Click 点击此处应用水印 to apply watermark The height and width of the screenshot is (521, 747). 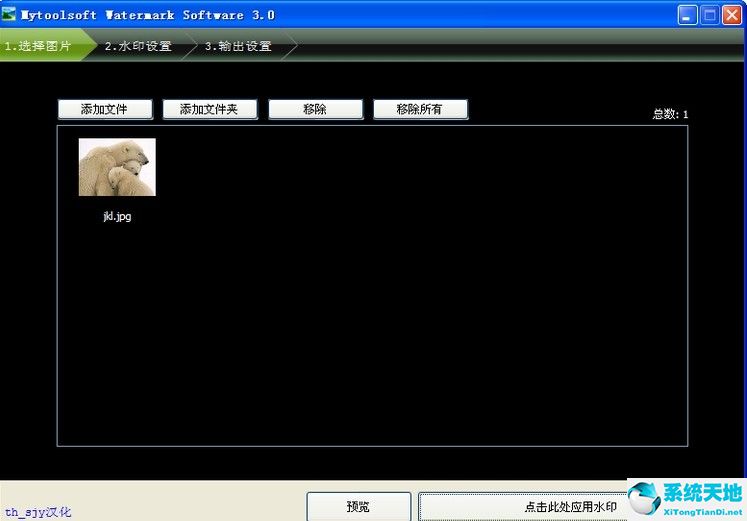click(520, 507)
